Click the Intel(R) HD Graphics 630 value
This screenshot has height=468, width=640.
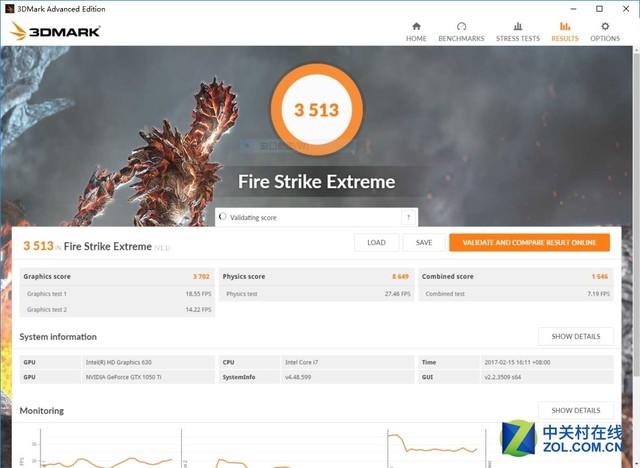pyautogui.click(x=118, y=362)
